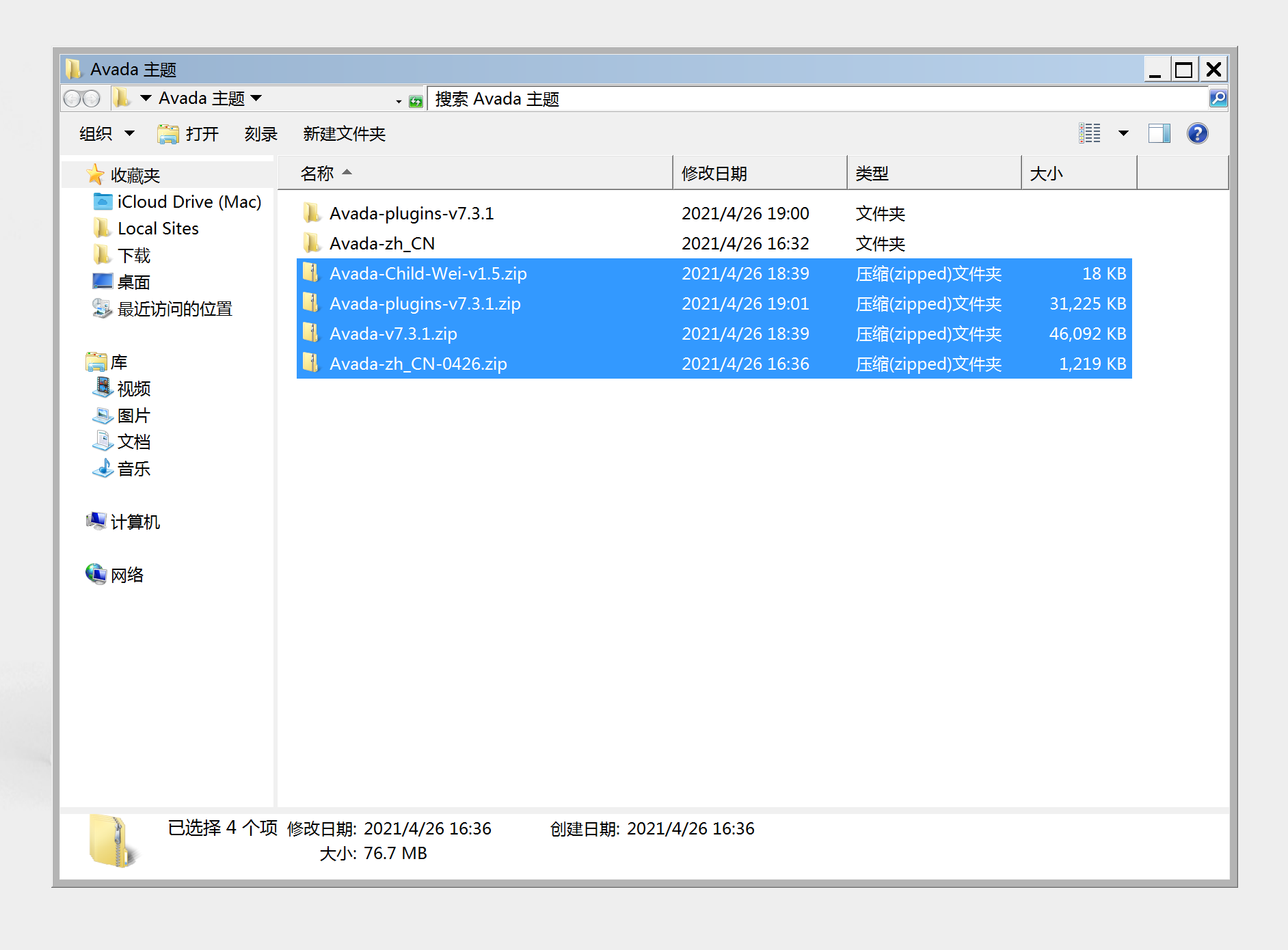Open the dropdown arrow before Avada 主题 breadcrumb
Image resolution: width=1288 pixels, height=950 pixels.
[x=146, y=98]
